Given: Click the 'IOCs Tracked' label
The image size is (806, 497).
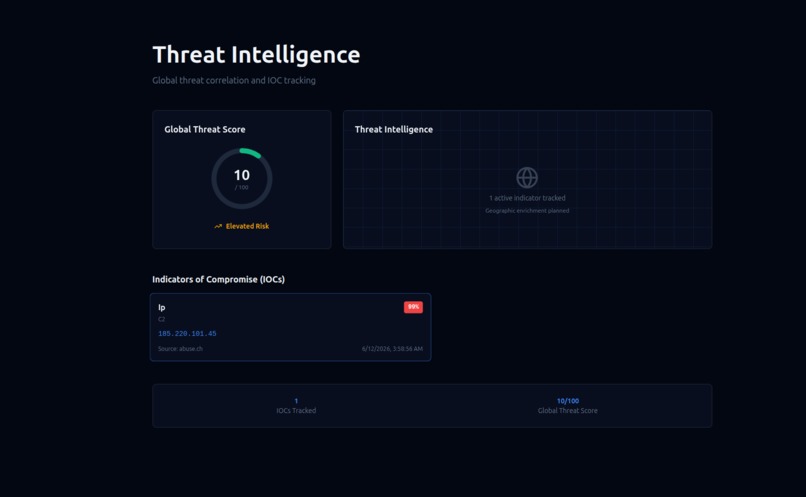Looking at the screenshot, I should [x=296, y=411].
